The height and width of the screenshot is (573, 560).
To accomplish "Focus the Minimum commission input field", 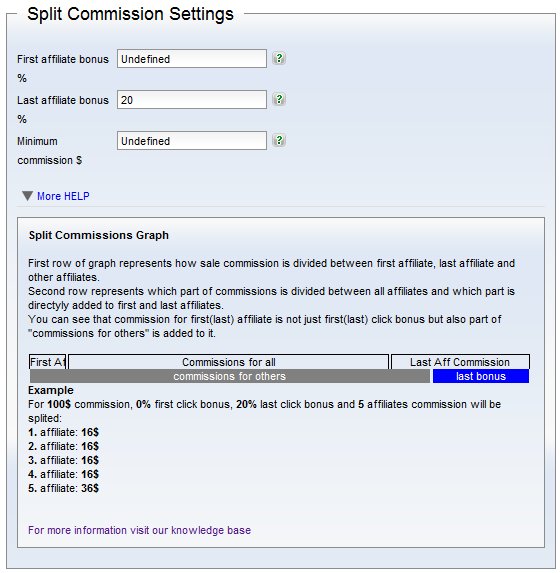I will pos(192,141).
